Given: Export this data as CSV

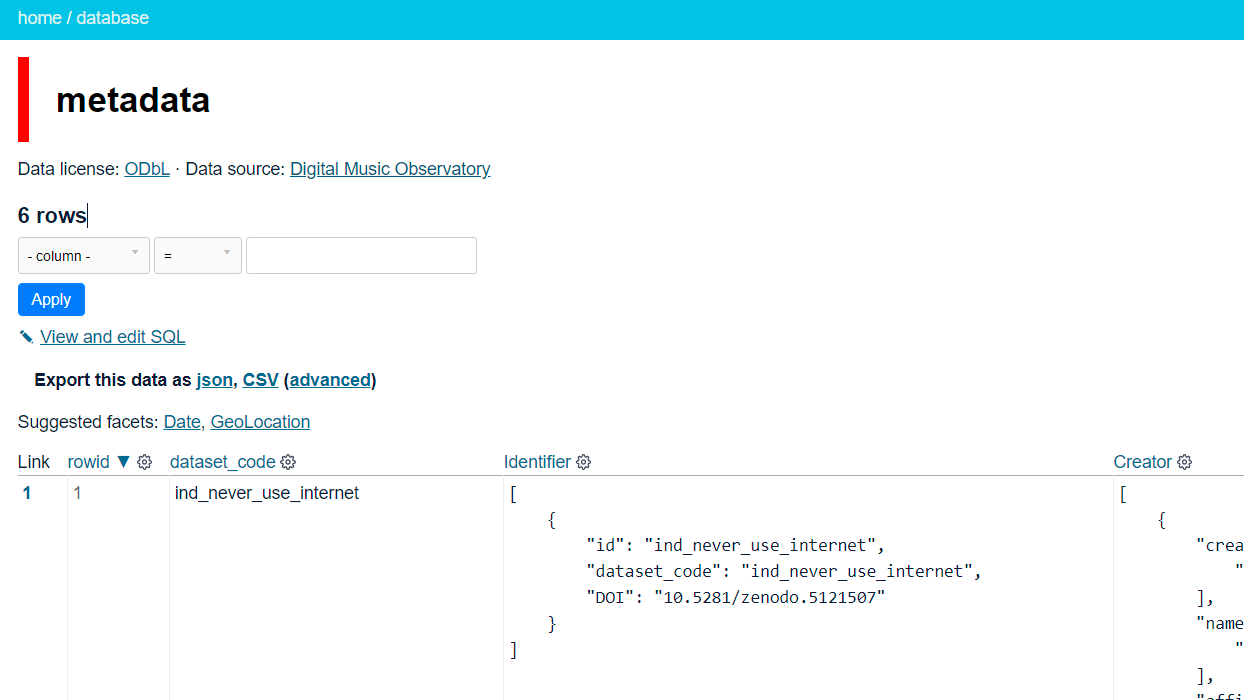Looking at the screenshot, I should (x=259, y=380).
